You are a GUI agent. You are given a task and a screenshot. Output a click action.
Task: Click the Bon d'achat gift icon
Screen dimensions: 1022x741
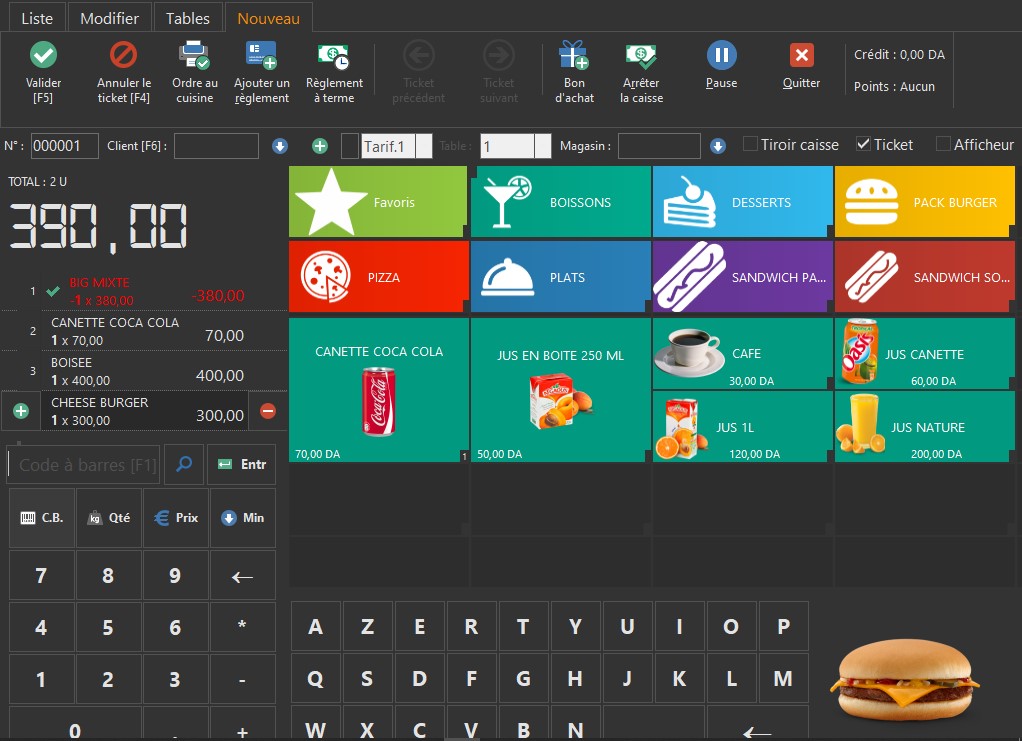pyautogui.click(x=574, y=55)
